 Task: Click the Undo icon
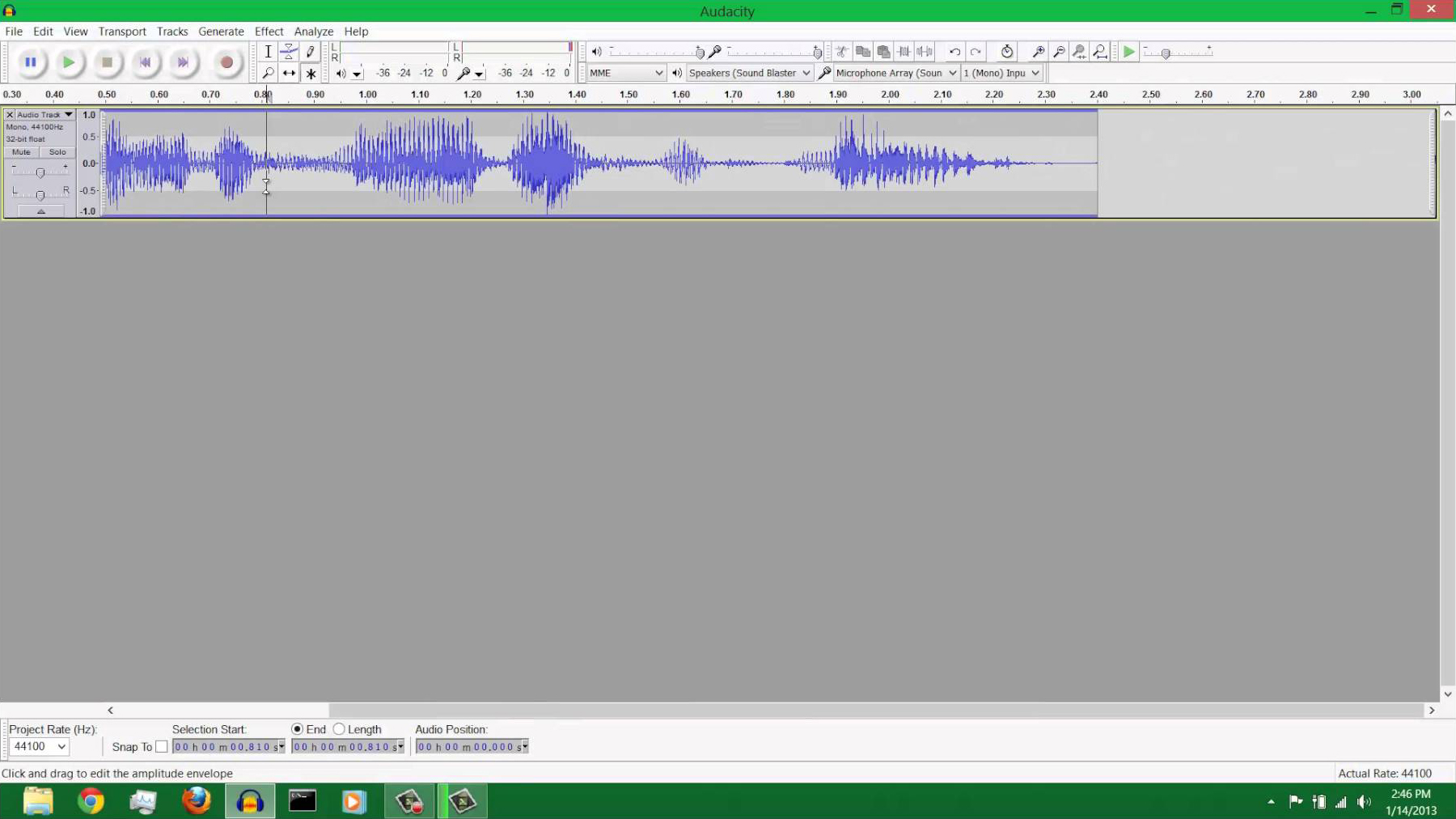tap(955, 51)
